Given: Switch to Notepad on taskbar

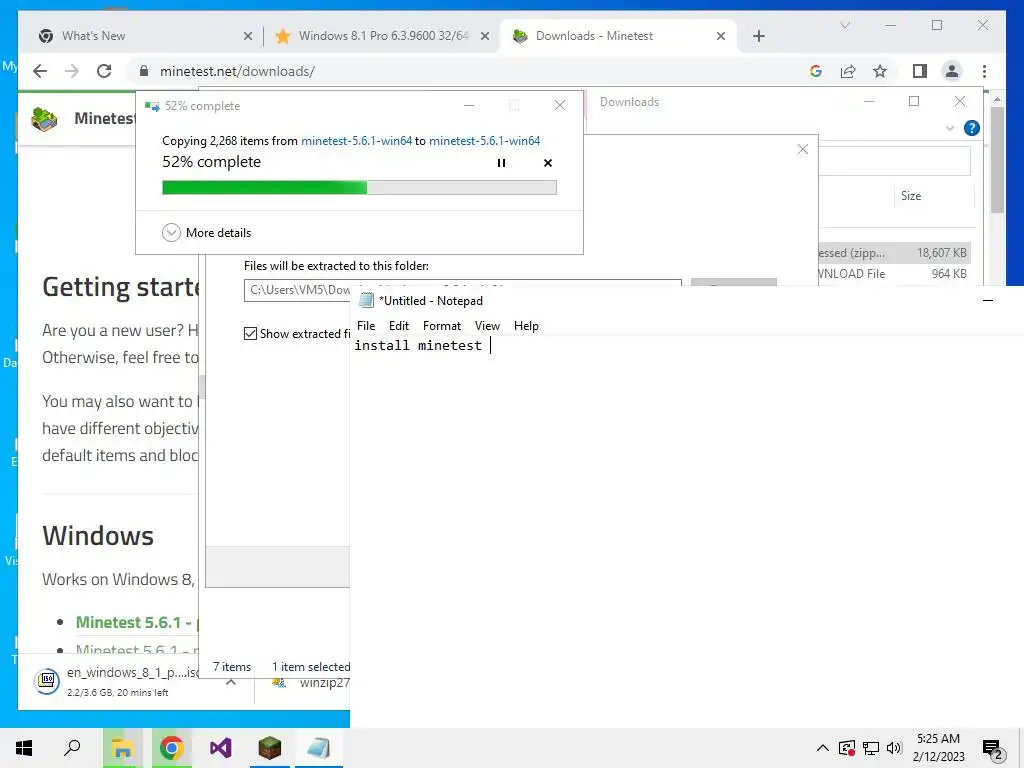Looking at the screenshot, I should pos(319,748).
